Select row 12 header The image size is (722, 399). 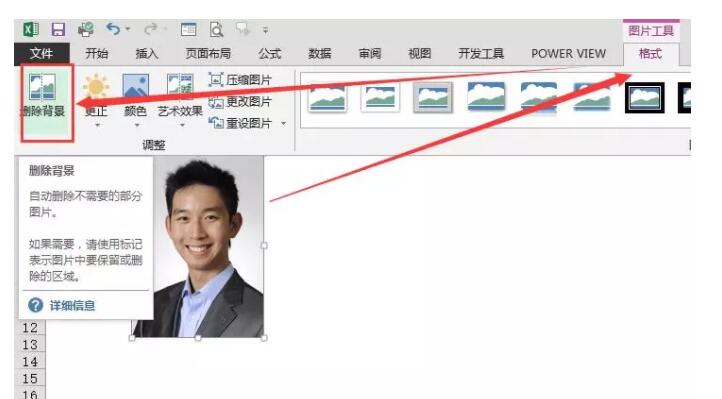pyautogui.click(x=30, y=328)
